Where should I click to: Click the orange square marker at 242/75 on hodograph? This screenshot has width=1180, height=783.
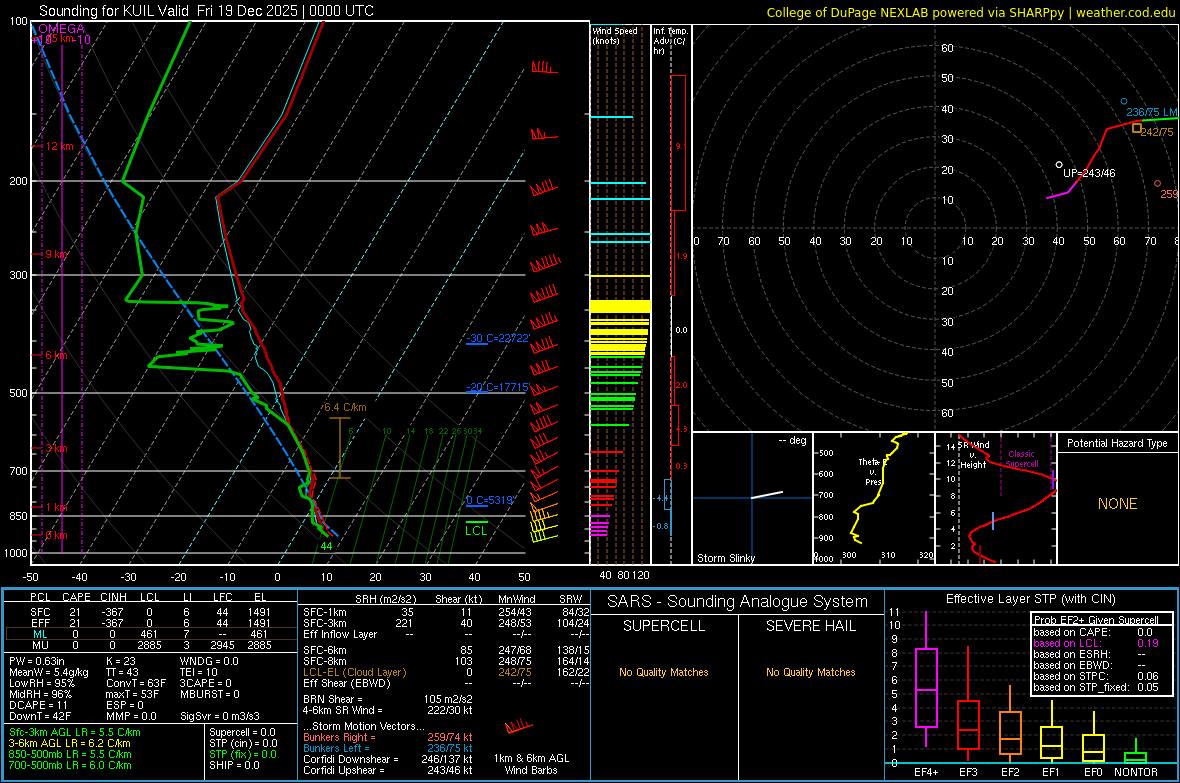click(x=1137, y=128)
